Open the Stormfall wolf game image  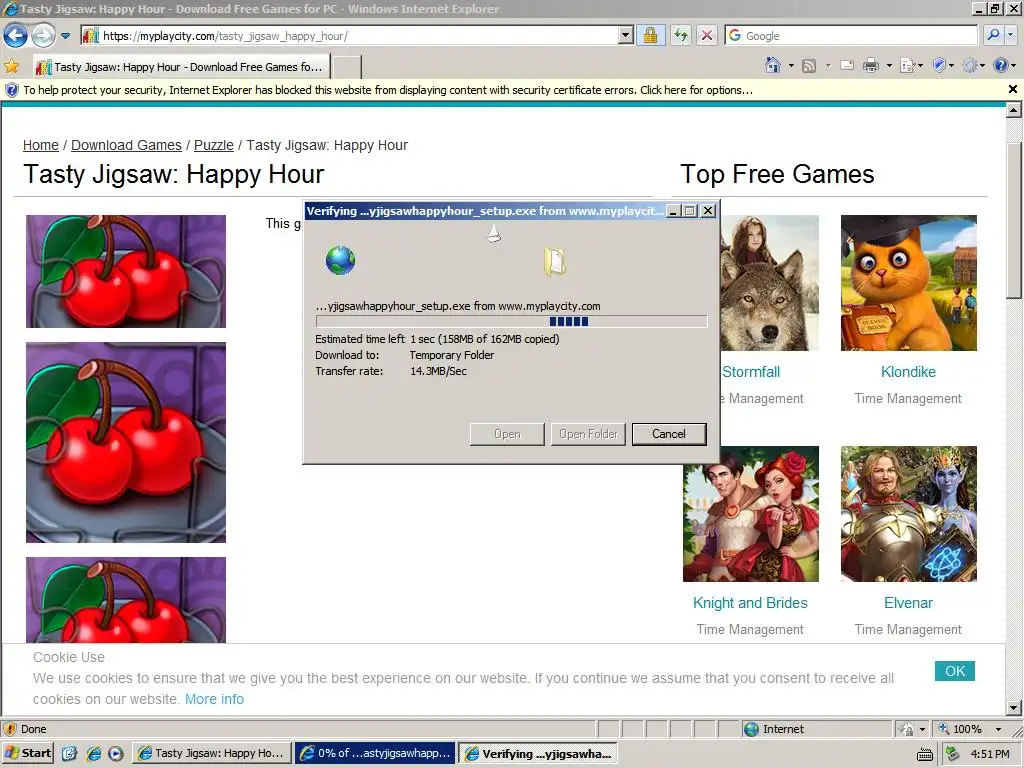click(769, 283)
